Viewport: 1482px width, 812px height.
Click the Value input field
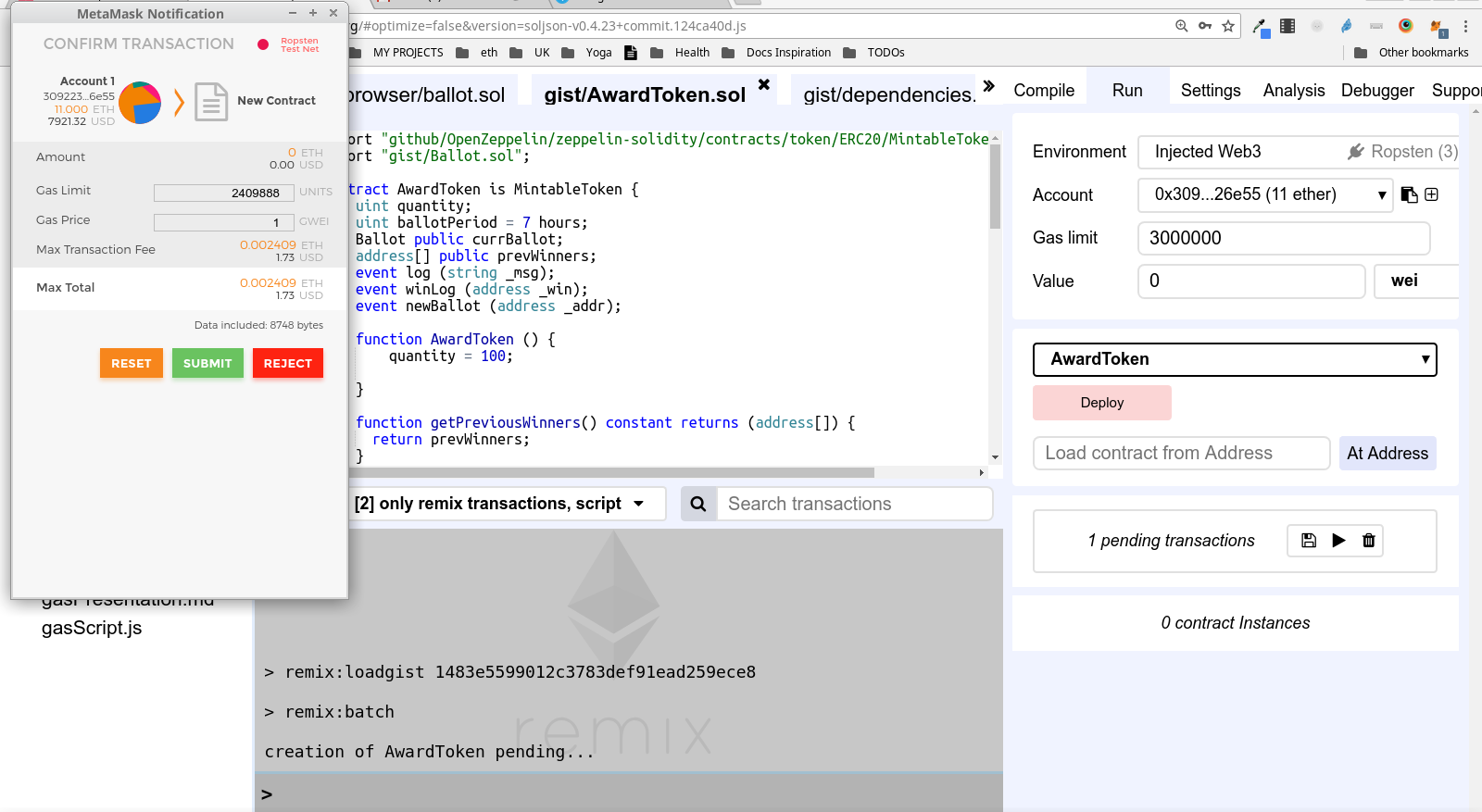1251,281
